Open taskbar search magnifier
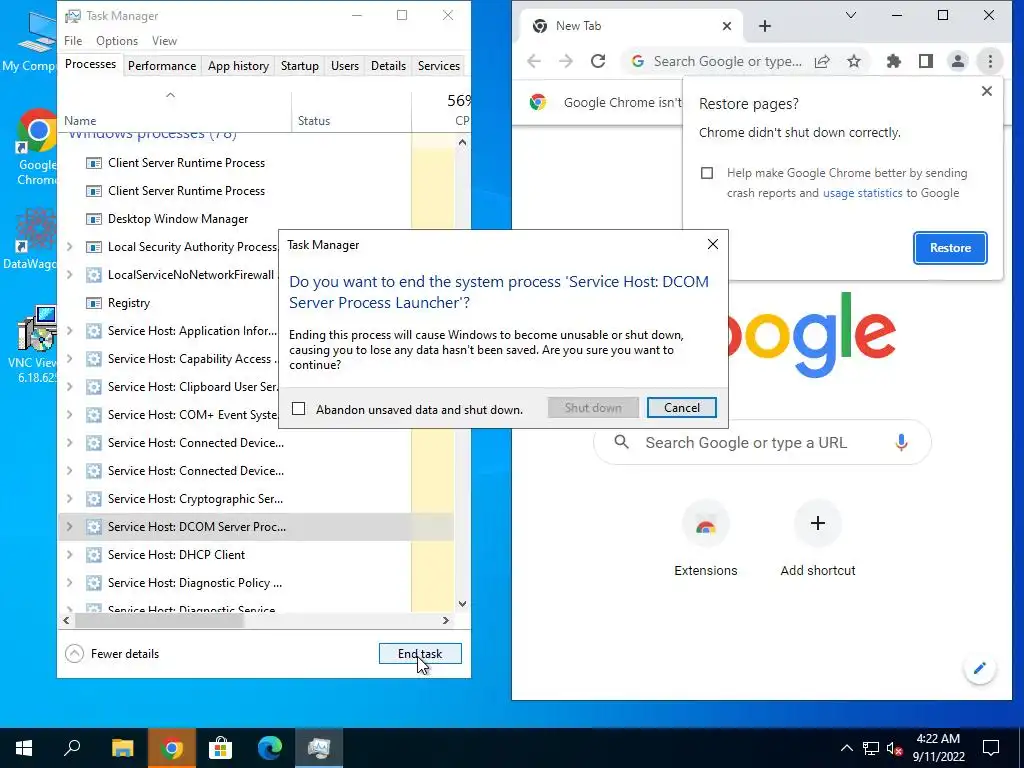 (72, 748)
